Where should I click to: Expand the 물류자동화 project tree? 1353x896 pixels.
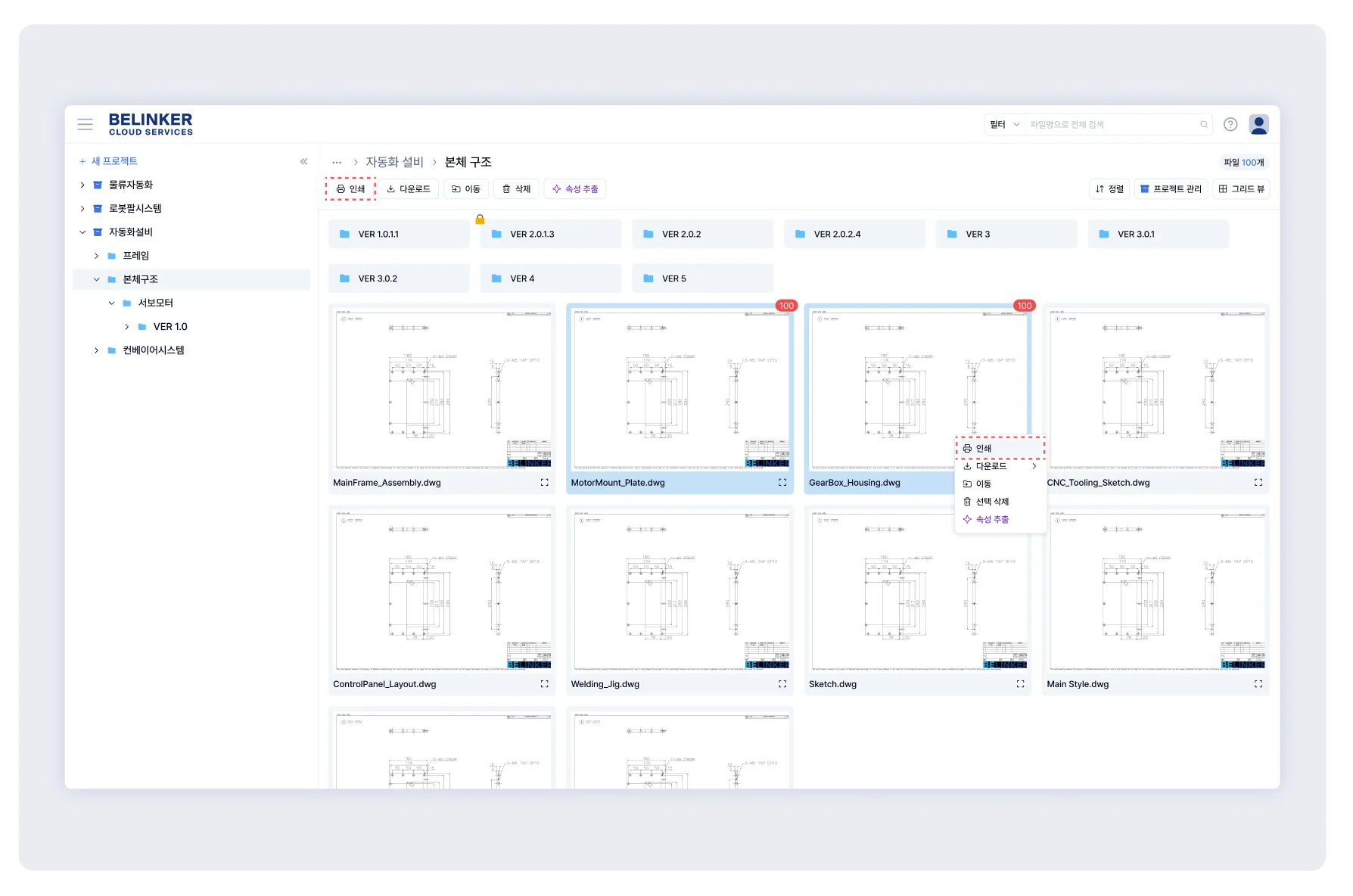pyautogui.click(x=82, y=185)
